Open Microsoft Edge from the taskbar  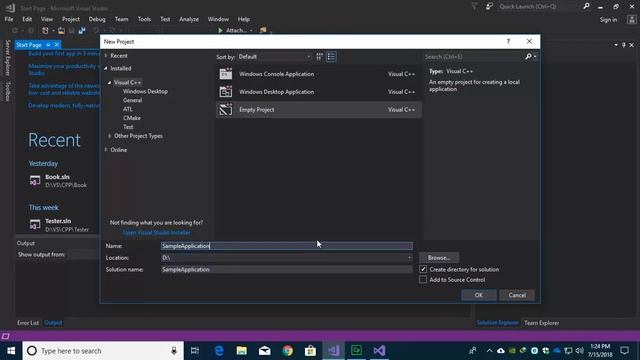pyautogui.click(x=219, y=351)
